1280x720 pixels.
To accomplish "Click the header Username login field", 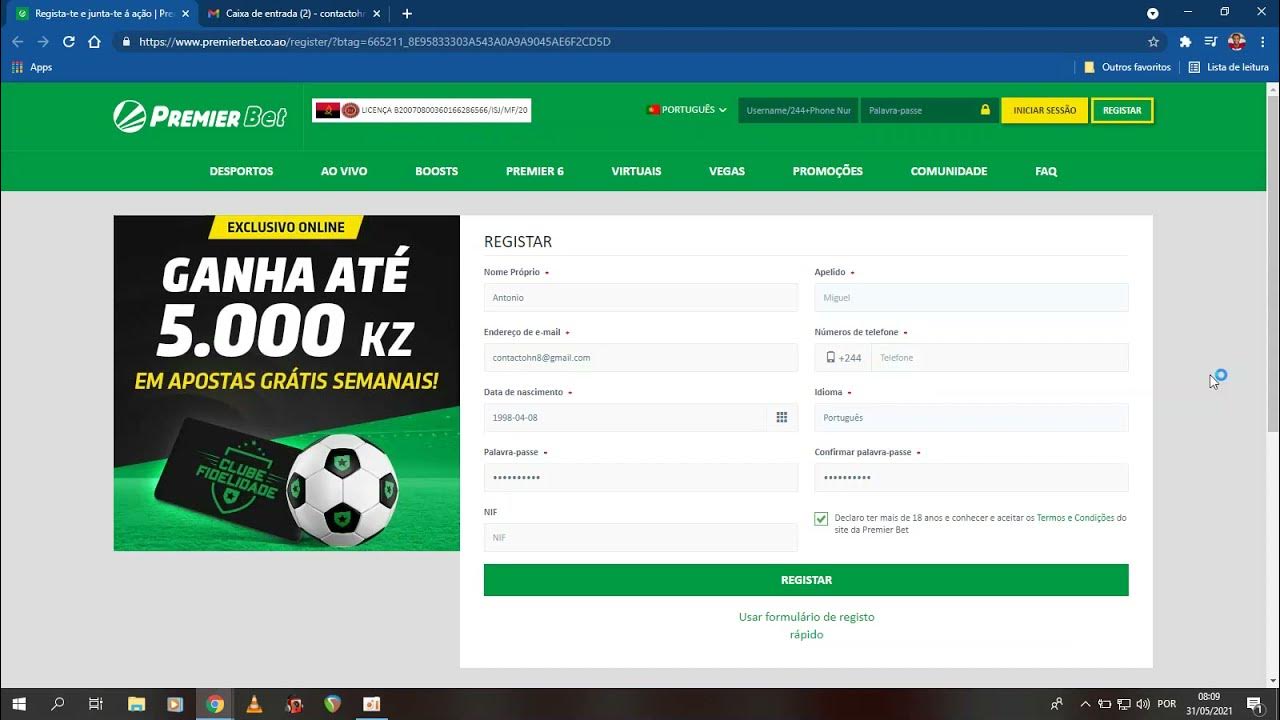I will point(798,110).
